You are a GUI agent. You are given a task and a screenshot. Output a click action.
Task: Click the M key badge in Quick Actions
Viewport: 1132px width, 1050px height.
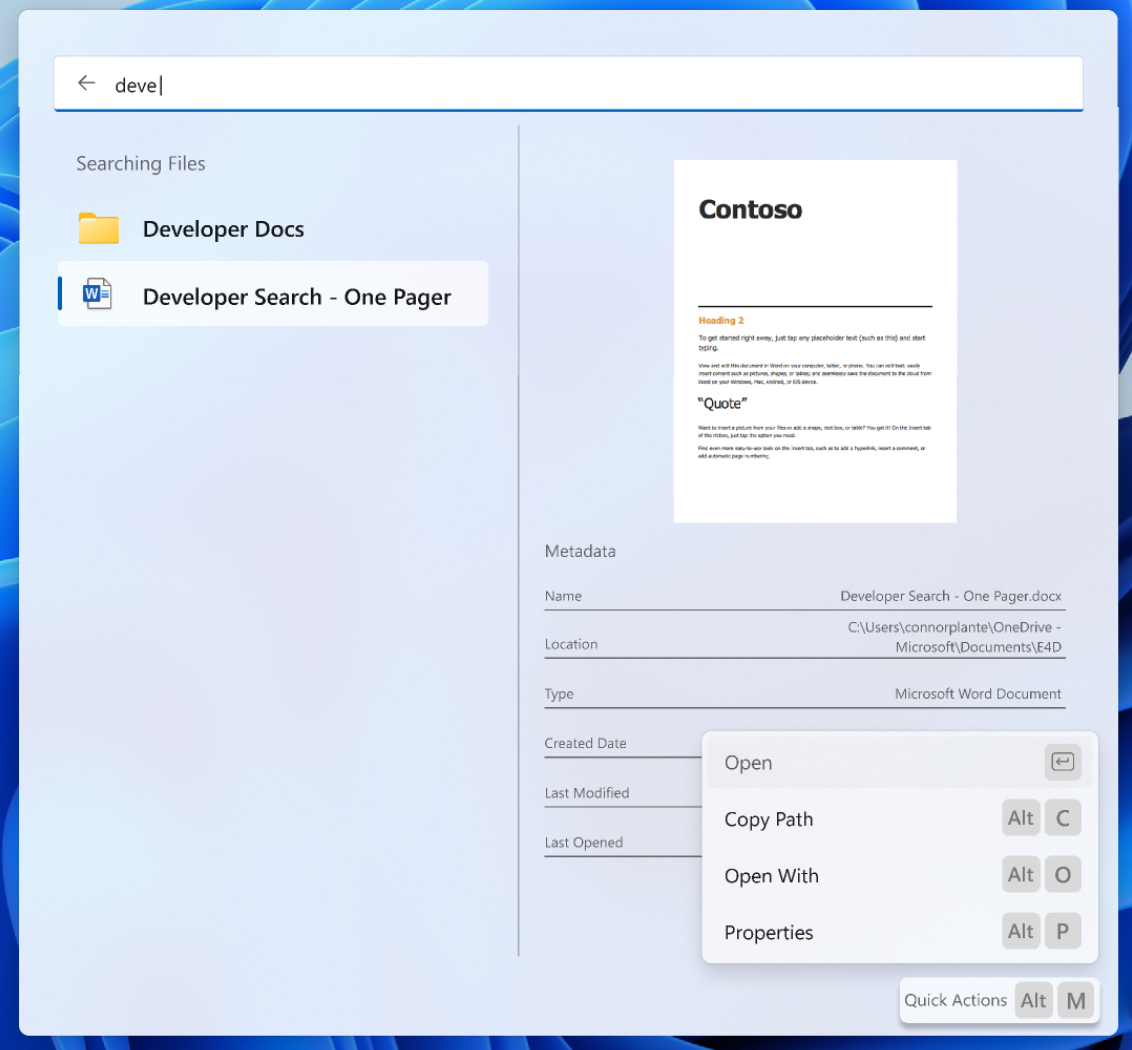[x=1075, y=1000]
